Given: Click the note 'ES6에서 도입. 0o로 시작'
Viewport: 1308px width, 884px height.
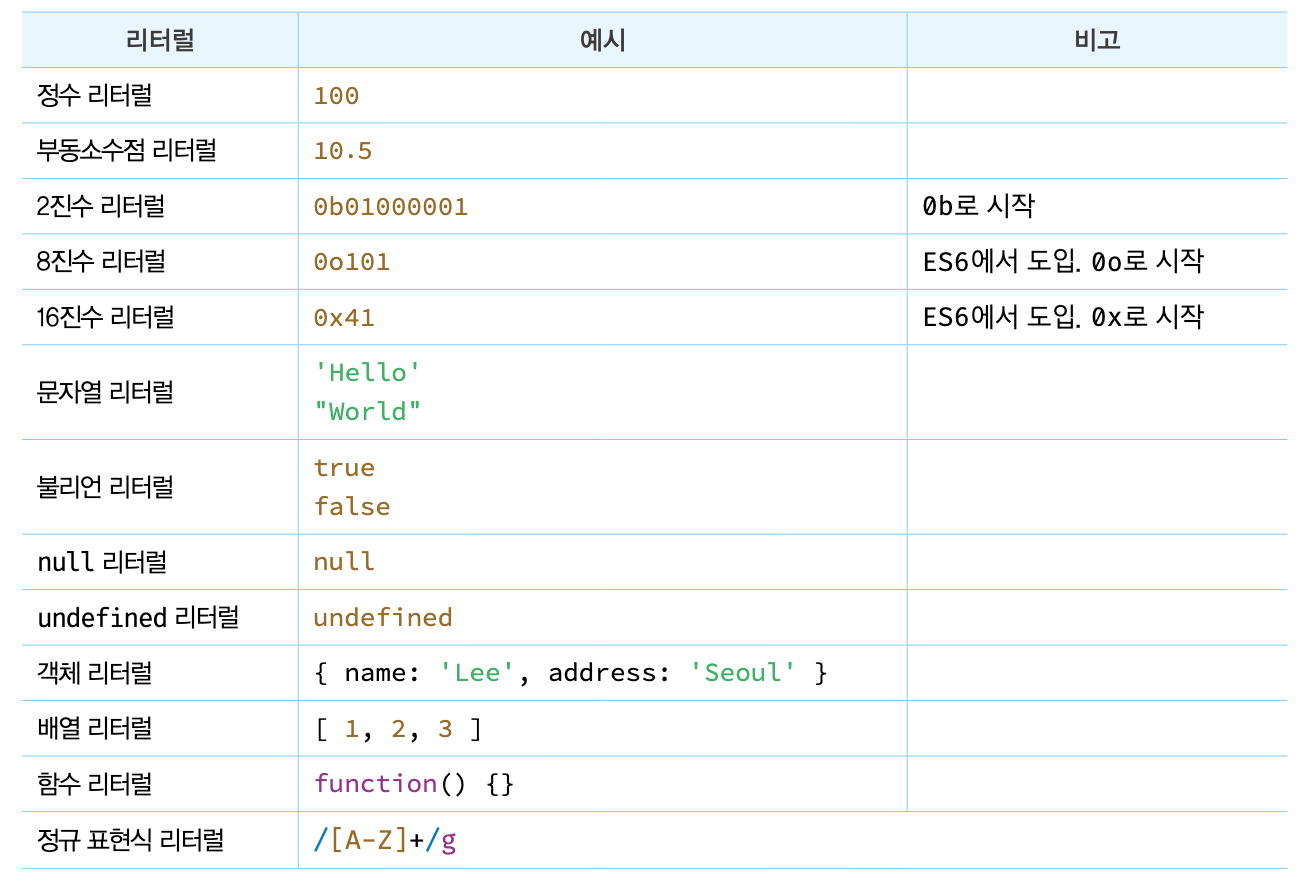Looking at the screenshot, I should [x=1064, y=262].
